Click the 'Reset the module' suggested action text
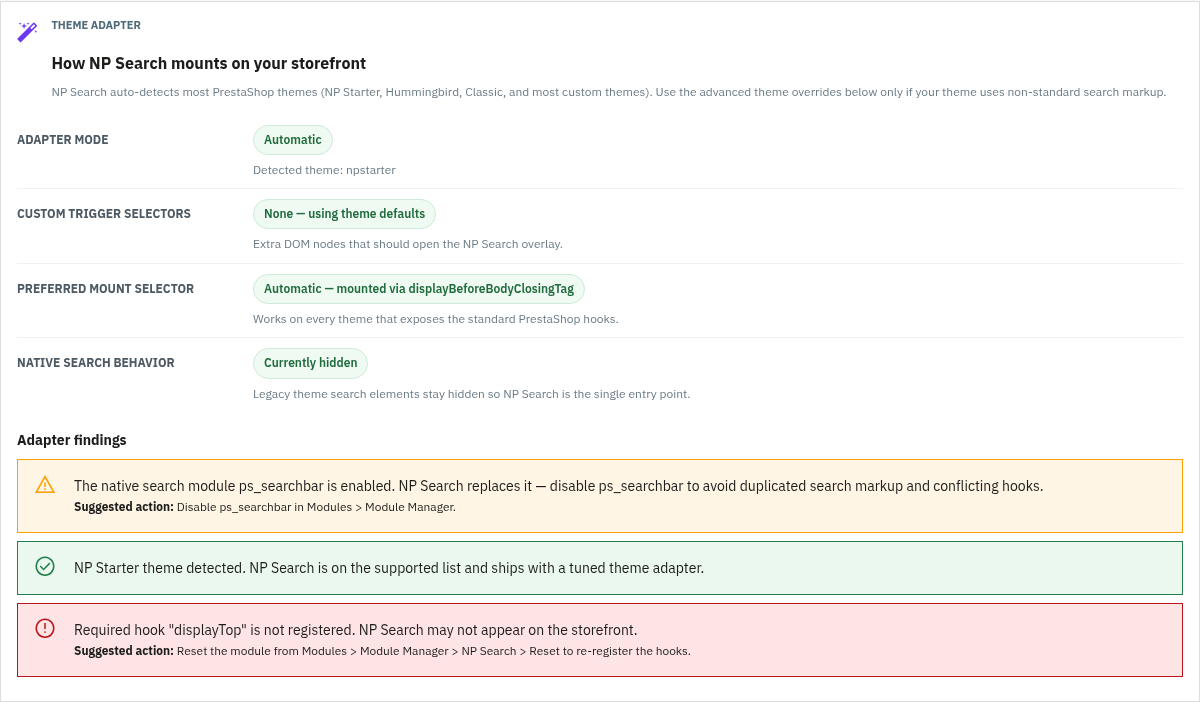This screenshot has height=702, width=1200. point(382,651)
